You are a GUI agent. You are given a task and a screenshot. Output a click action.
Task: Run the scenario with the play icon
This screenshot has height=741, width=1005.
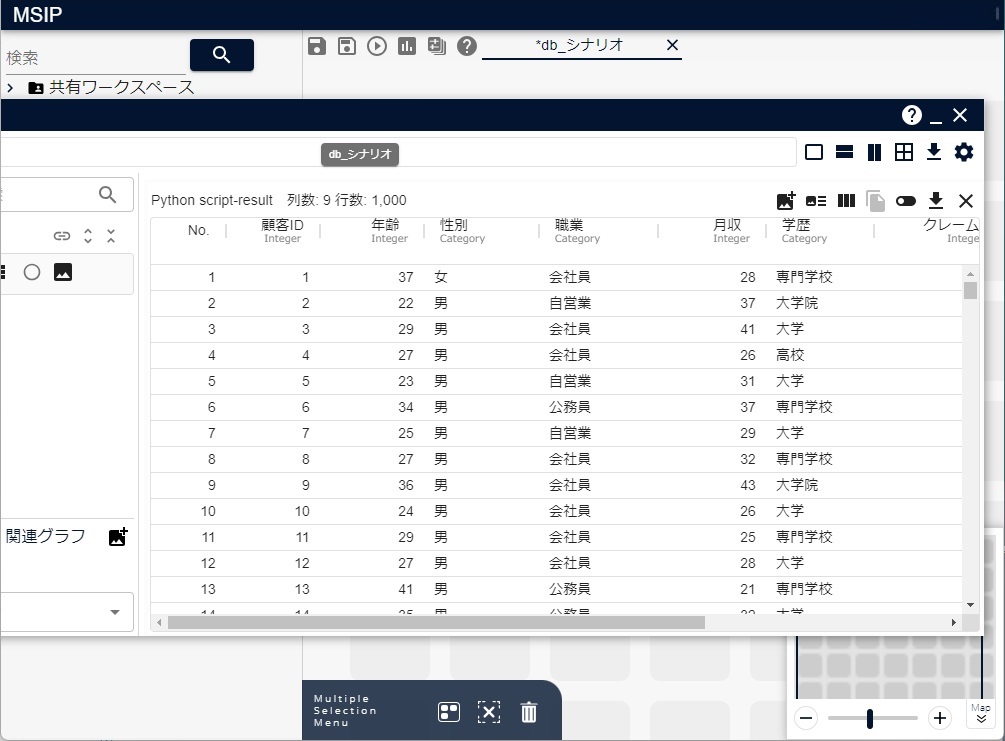(x=377, y=46)
